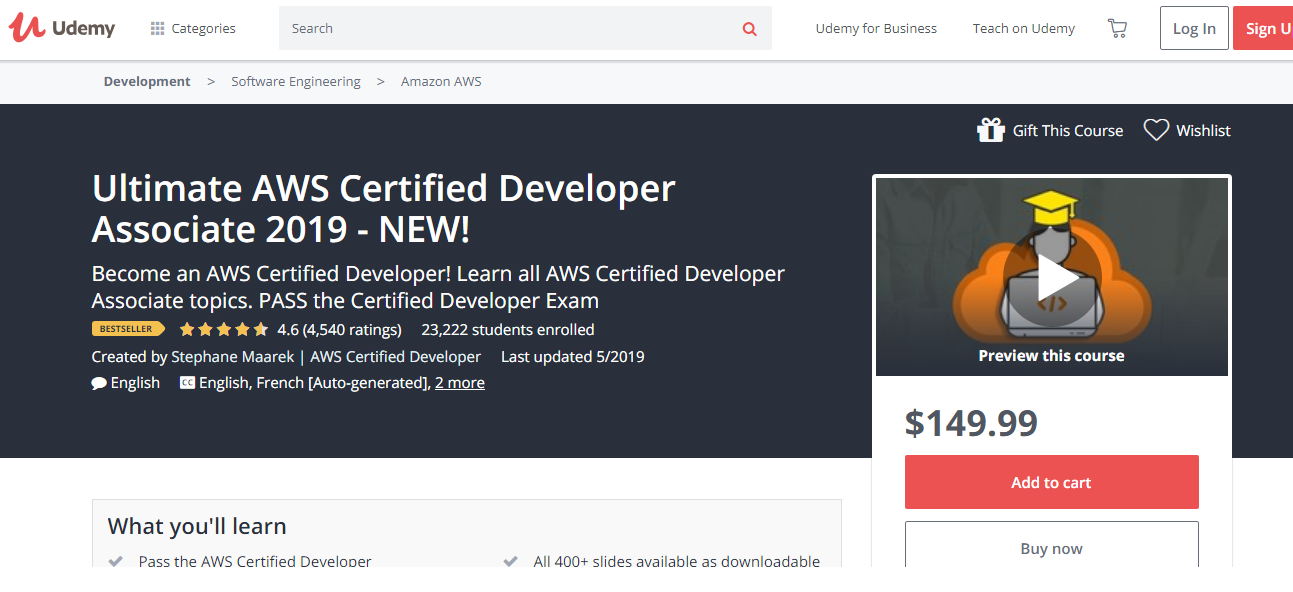Go to Software Engineering breadcrumb

296,82
